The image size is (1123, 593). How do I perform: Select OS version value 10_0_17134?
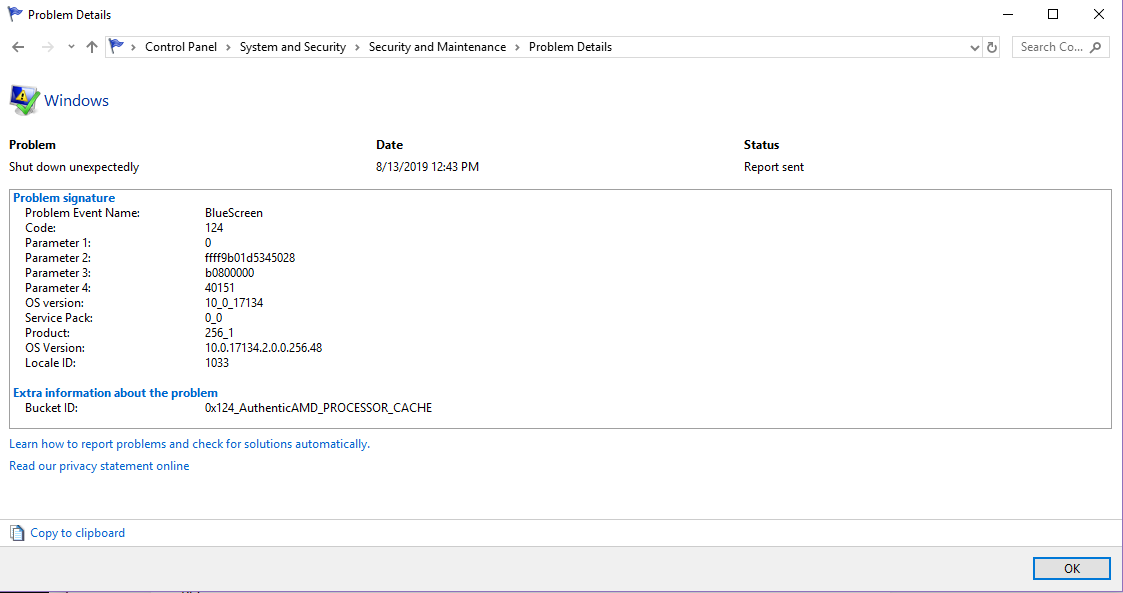coord(234,303)
